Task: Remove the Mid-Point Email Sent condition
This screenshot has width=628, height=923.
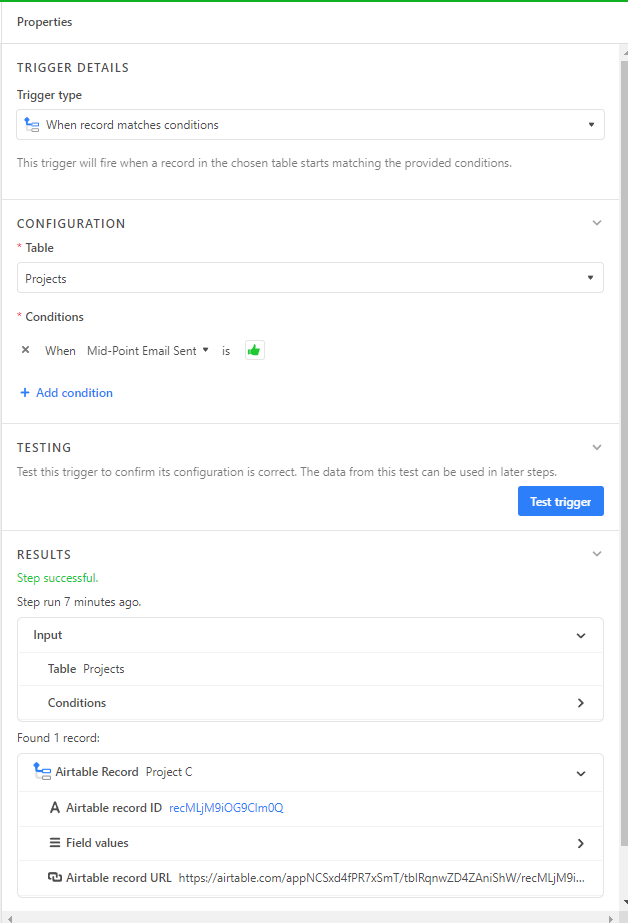Action: (25, 350)
